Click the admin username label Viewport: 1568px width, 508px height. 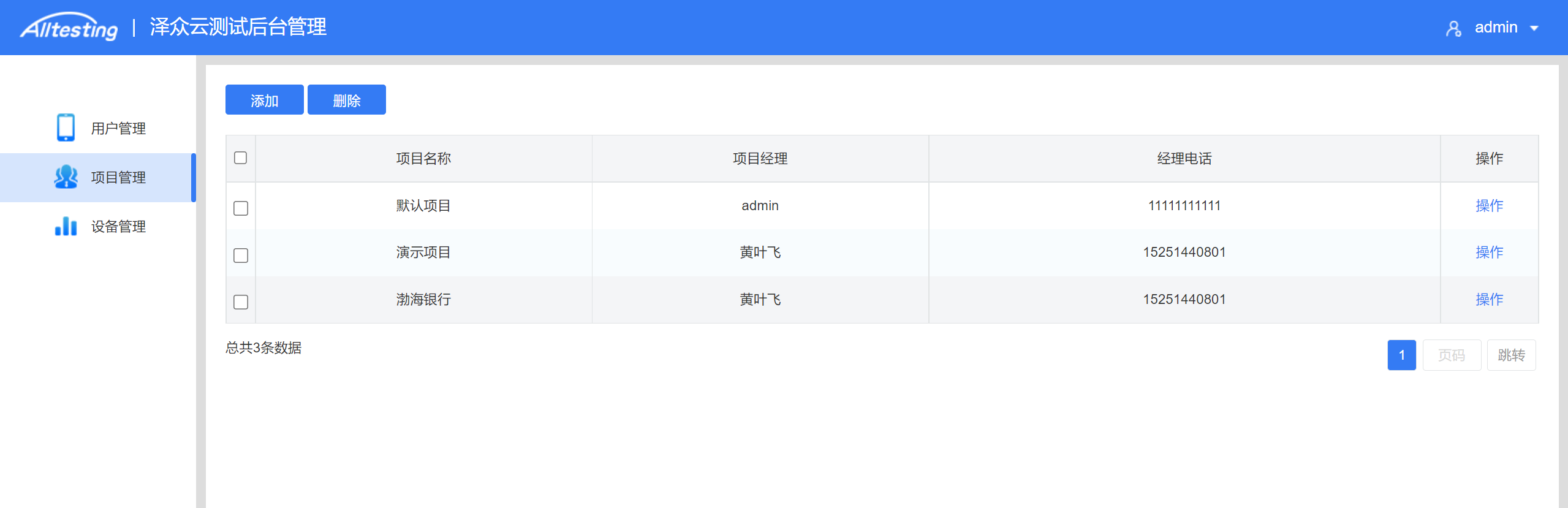(1496, 28)
